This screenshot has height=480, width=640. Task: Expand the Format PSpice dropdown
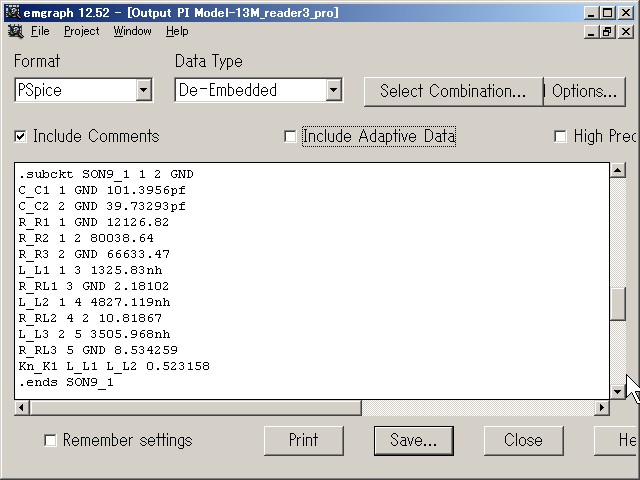[144, 90]
